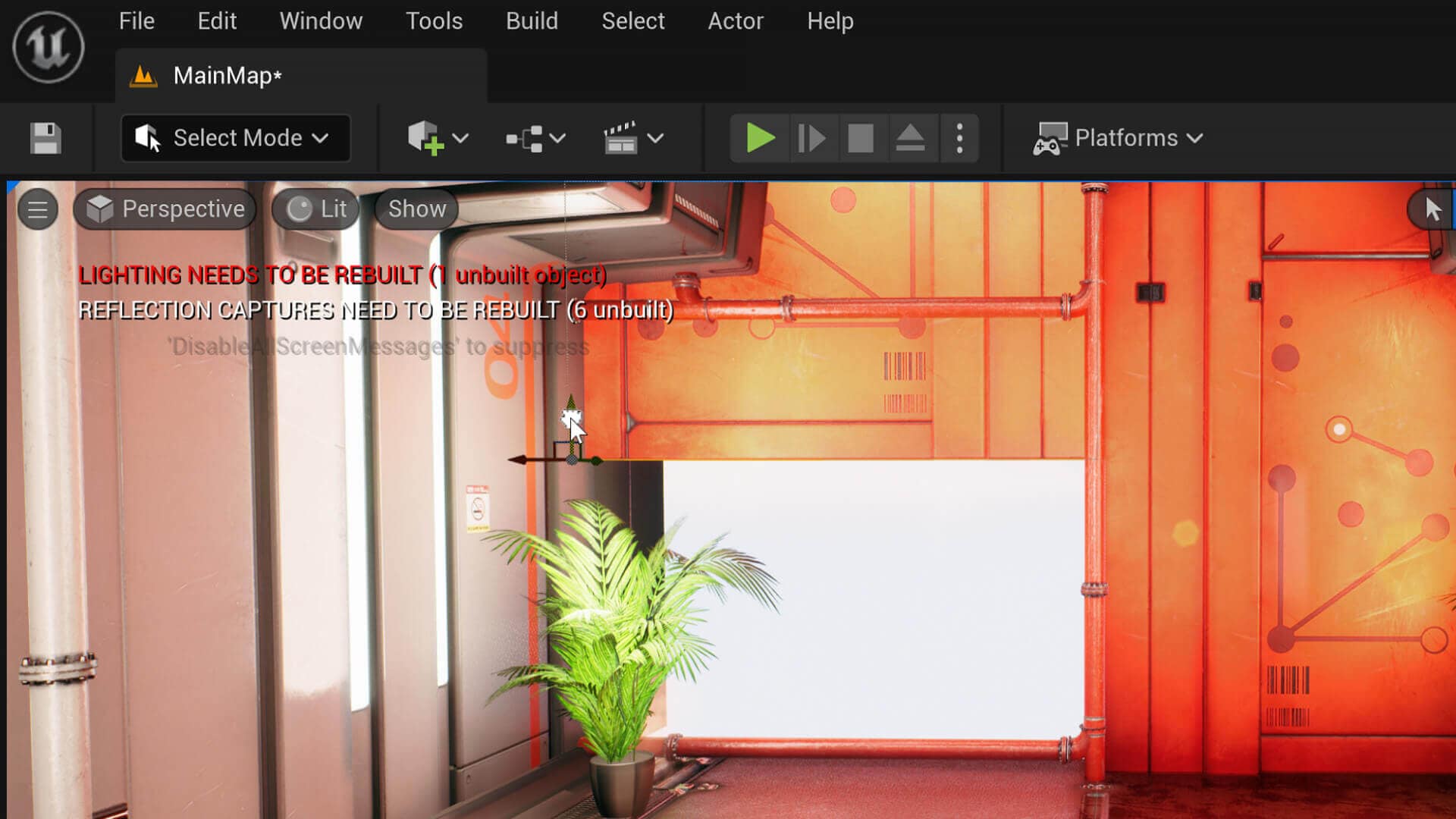Open the Select Mode dropdown
This screenshot has width=1456, height=819.
pyautogui.click(x=321, y=138)
